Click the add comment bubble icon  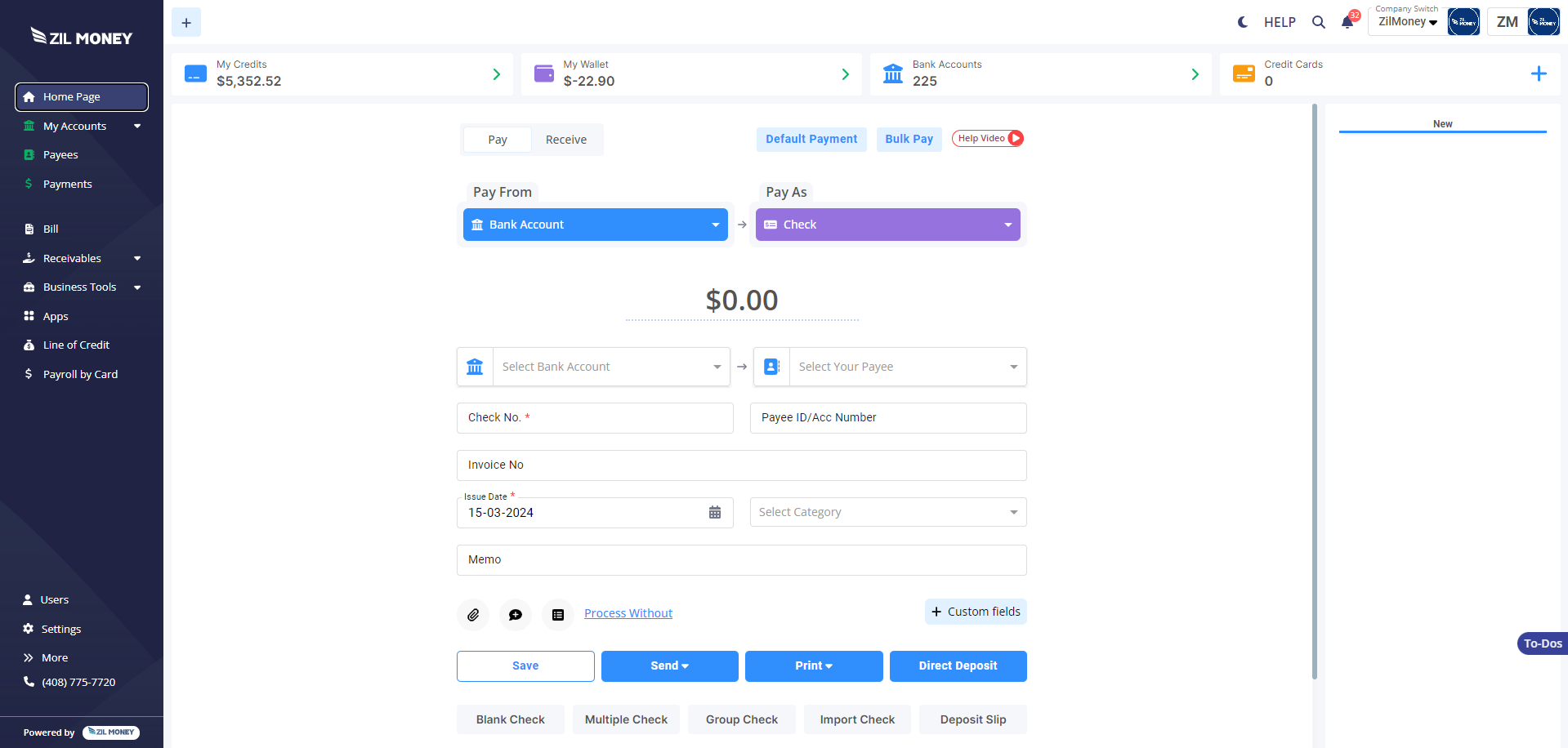click(x=516, y=615)
